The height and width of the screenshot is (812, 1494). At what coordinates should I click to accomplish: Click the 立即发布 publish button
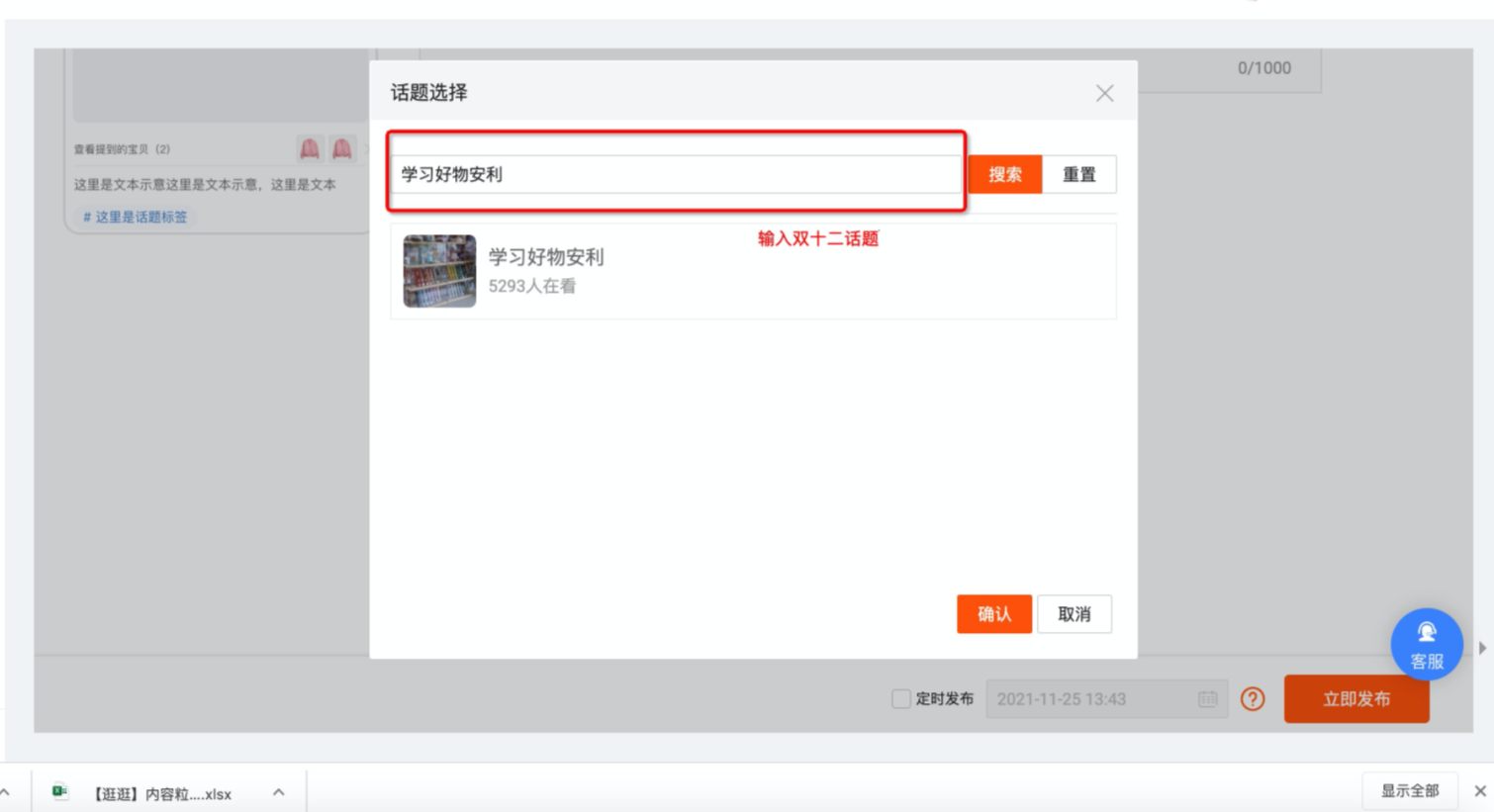pos(1356,698)
